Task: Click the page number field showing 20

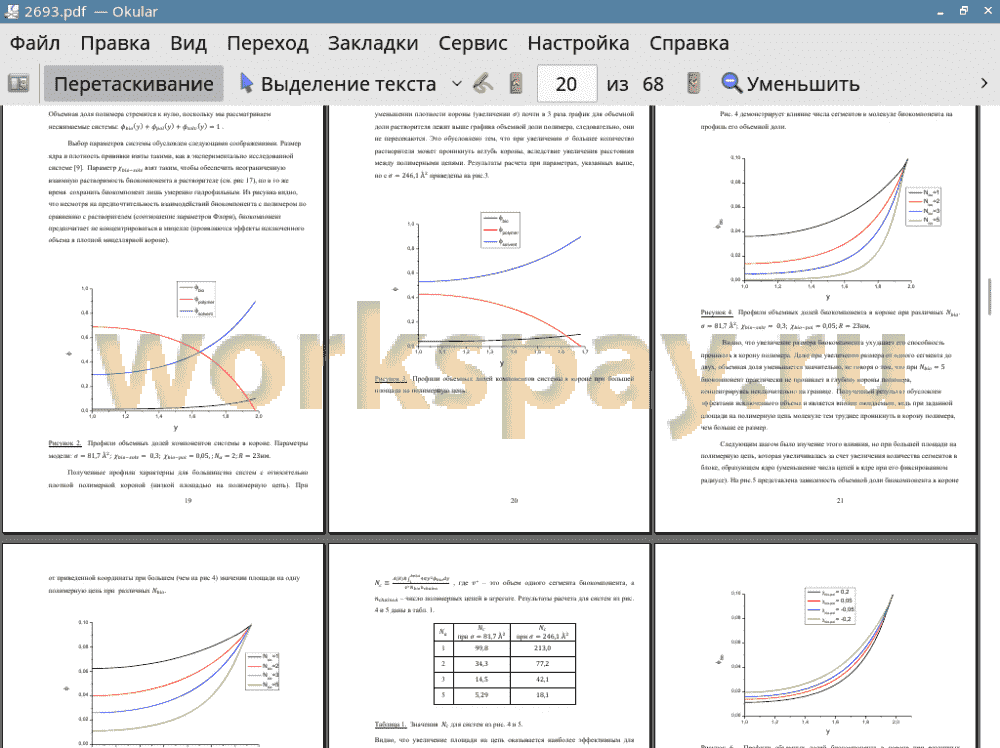Action: coord(567,84)
